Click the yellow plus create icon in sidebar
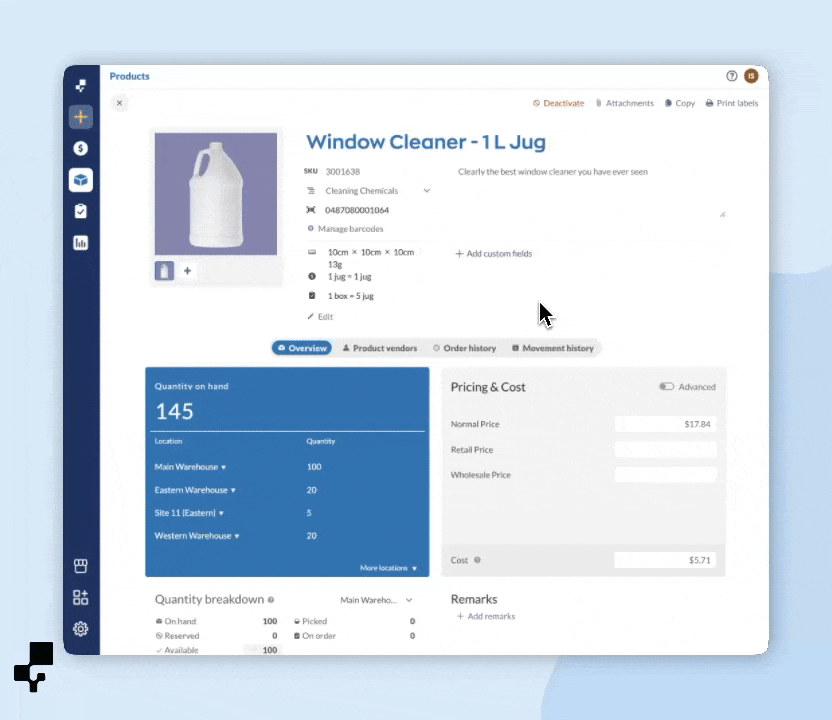 tap(81, 117)
